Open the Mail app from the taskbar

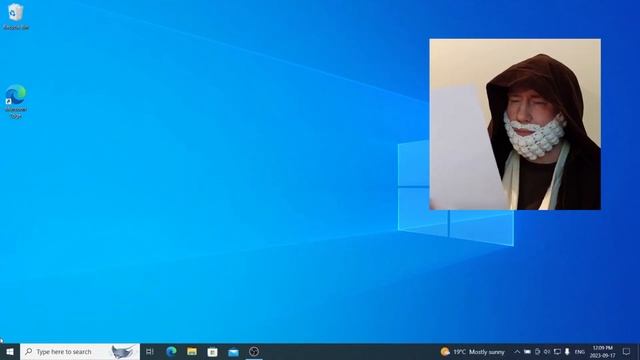click(x=233, y=351)
